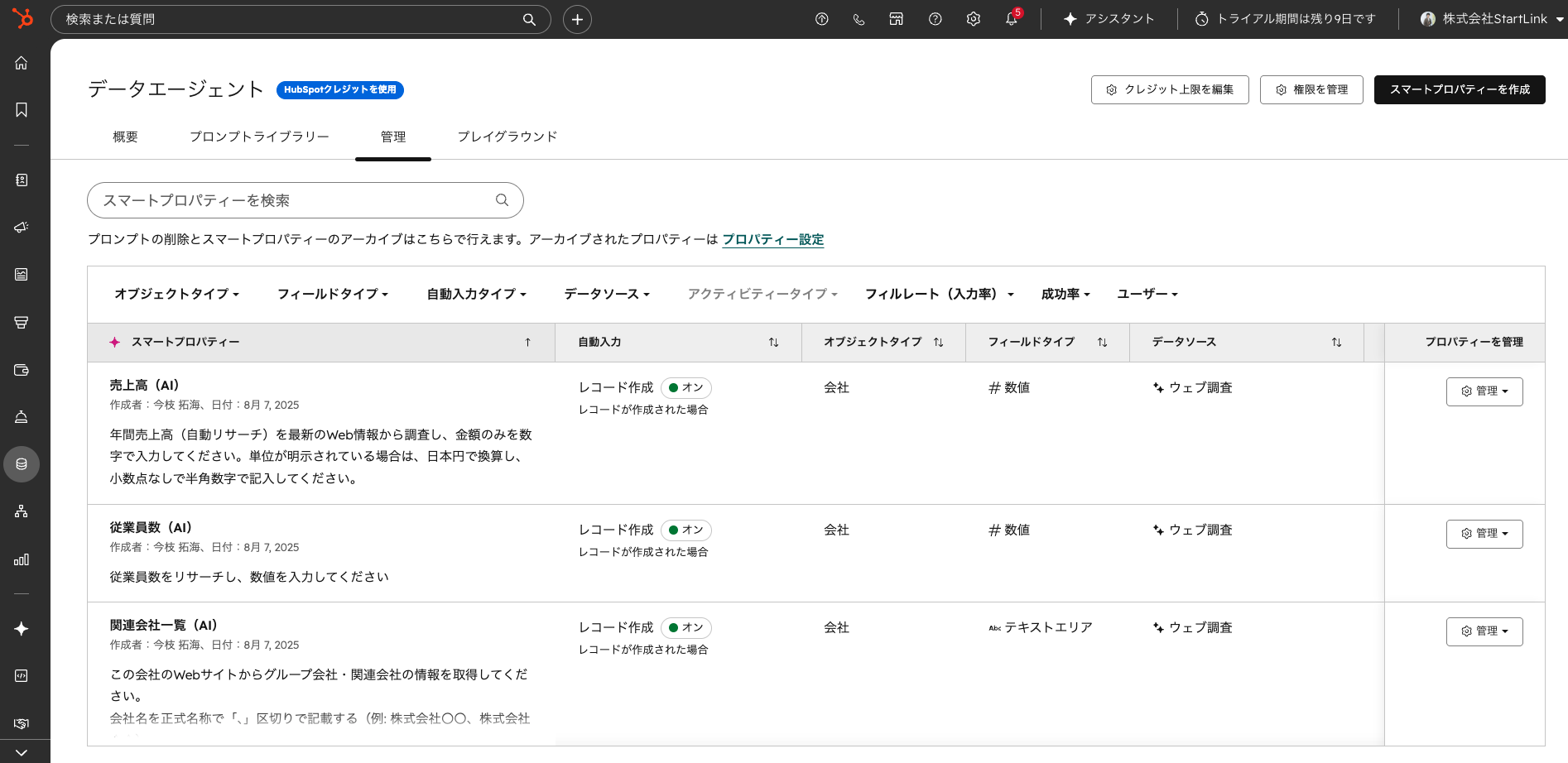The width and height of the screenshot is (1568, 763).
Task: Switch to the プロンプトライブラリー tab
Action: point(259,137)
